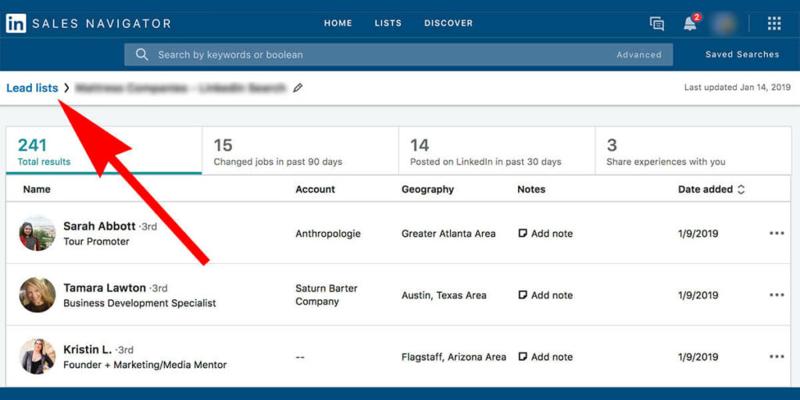Open the apps grid menu
Viewport: 800px width, 400px height.
click(x=774, y=24)
